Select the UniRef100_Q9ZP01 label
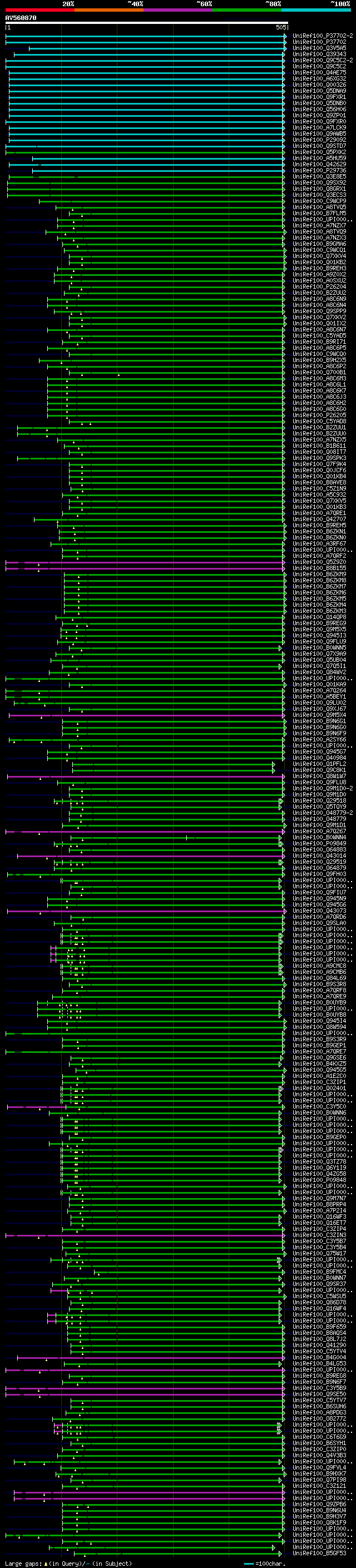 point(319,115)
